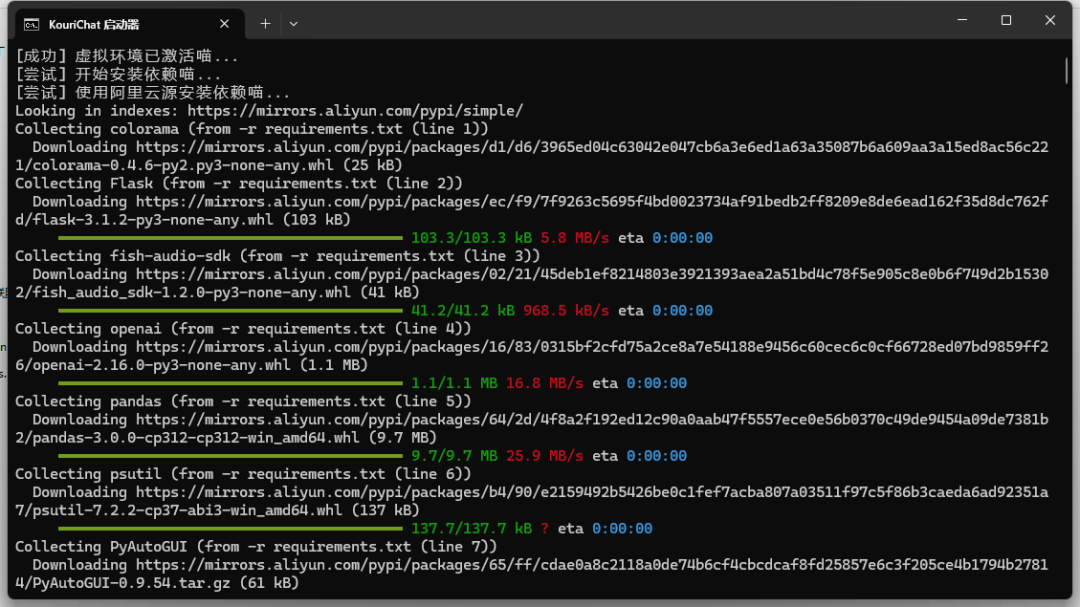1080x607 pixels.
Task: Close the terminal window
Action: (x=1050, y=20)
